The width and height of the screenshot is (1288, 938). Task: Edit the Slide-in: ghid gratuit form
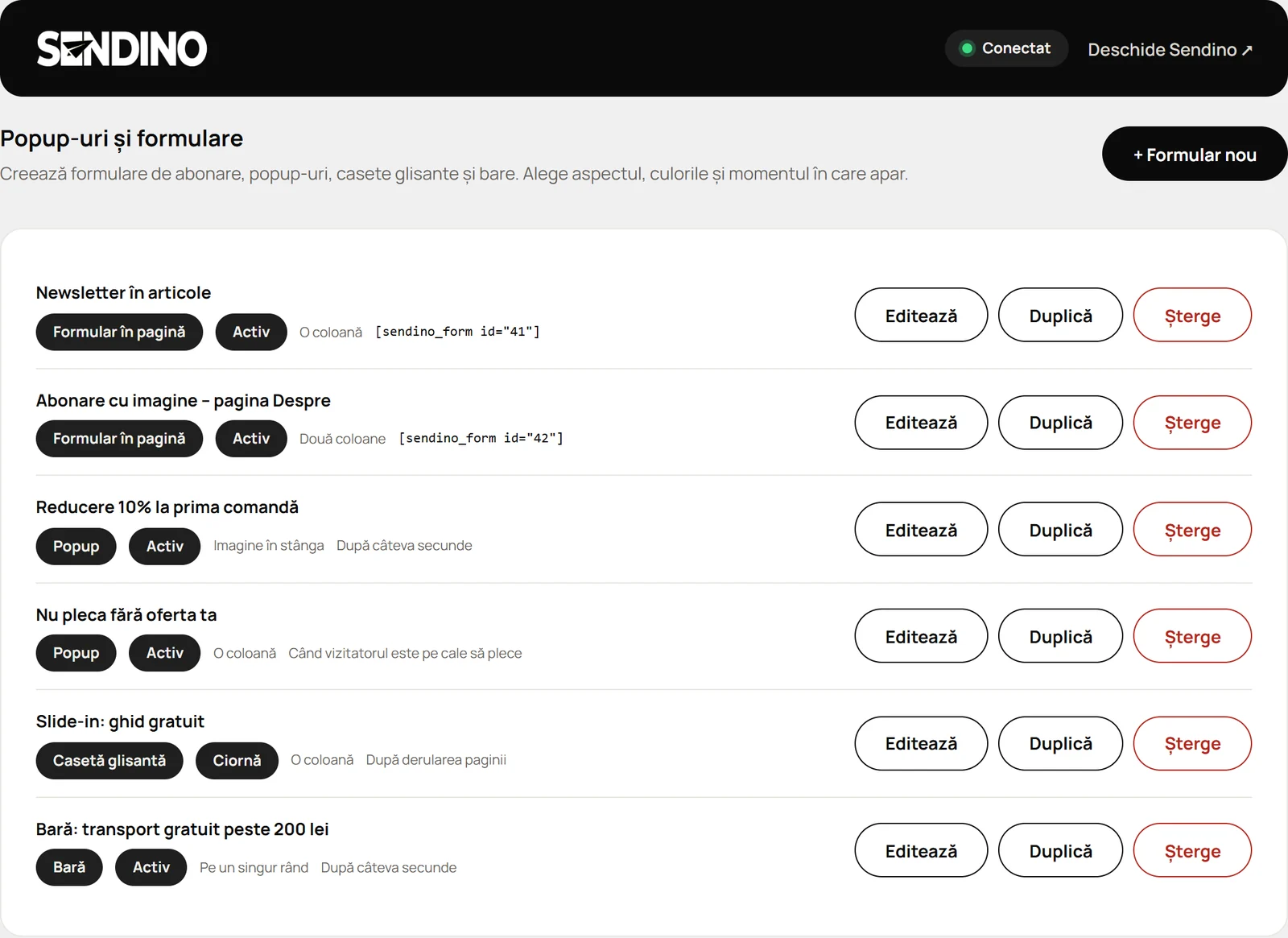pyautogui.click(x=921, y=743)
